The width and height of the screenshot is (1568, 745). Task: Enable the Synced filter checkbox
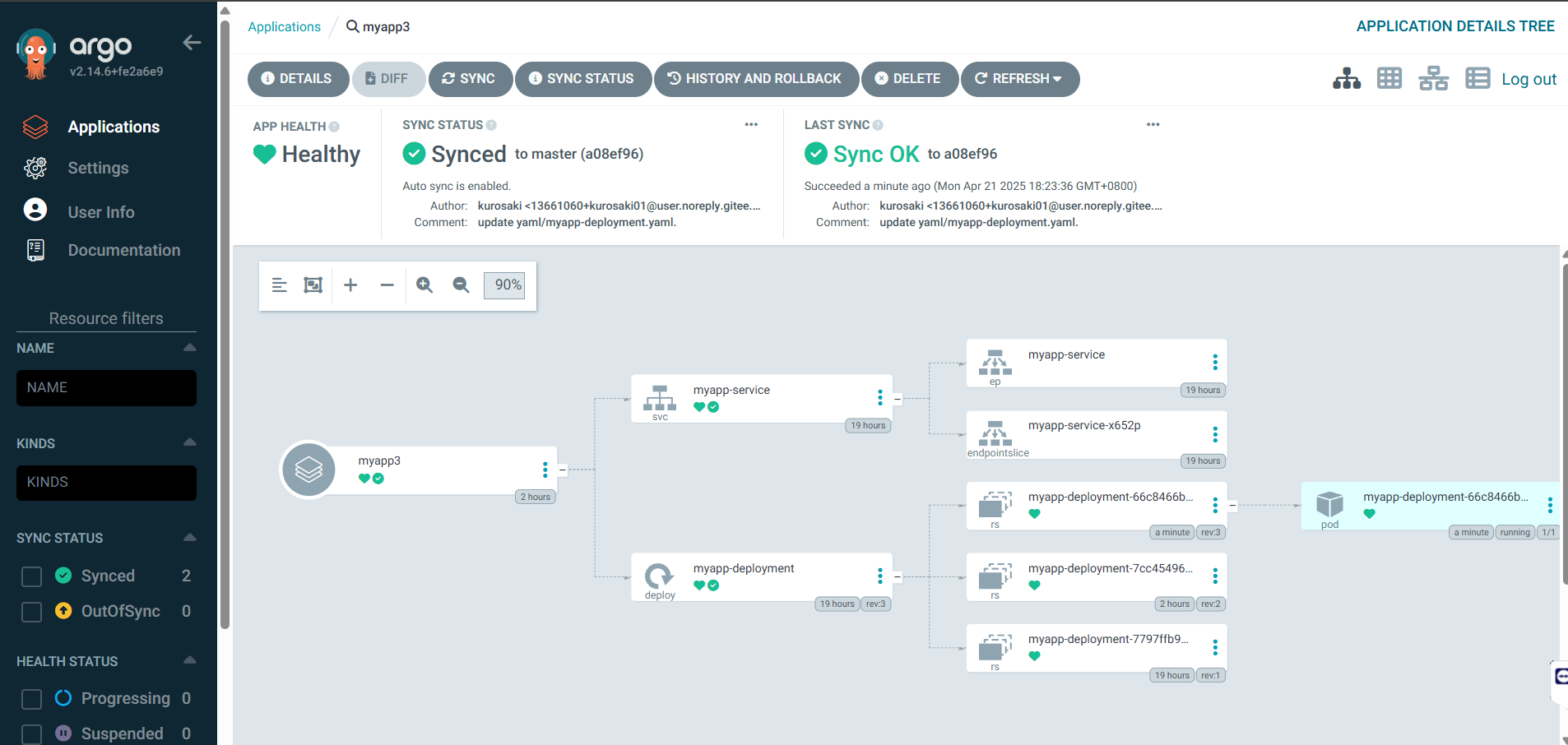31,576
